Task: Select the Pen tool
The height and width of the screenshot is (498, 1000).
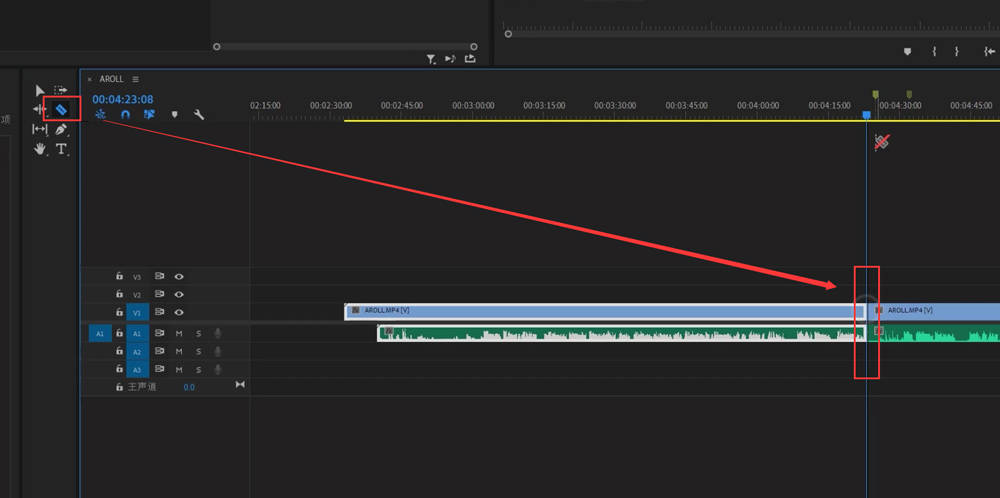Action: point(61,129)
